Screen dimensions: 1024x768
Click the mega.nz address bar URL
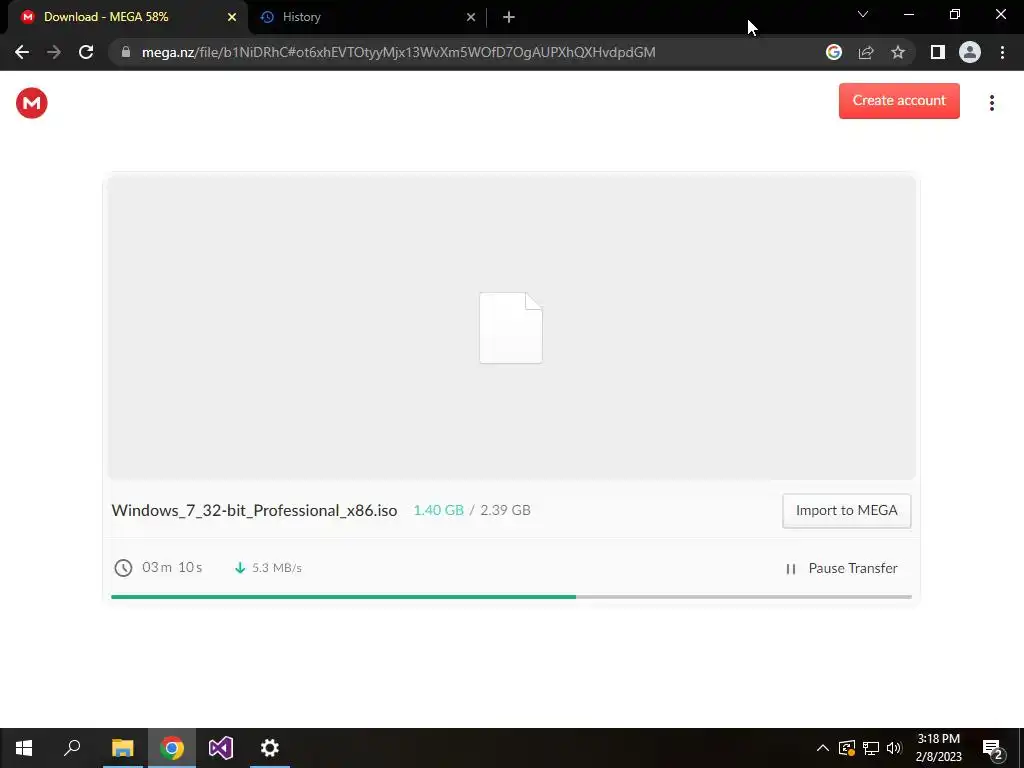pos(398,52)
